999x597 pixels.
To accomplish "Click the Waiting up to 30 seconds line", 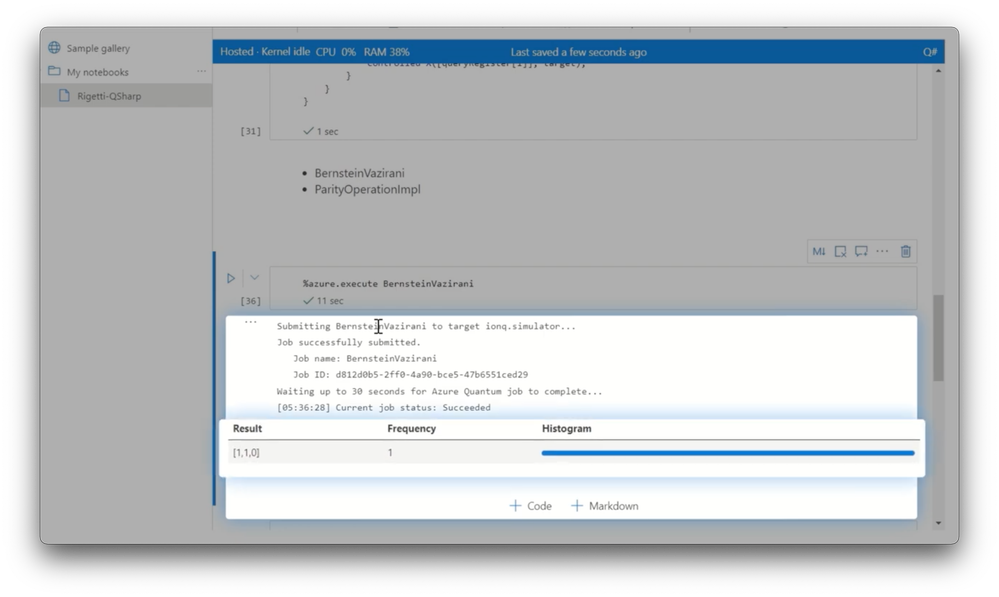I will [x=439, y=391].
